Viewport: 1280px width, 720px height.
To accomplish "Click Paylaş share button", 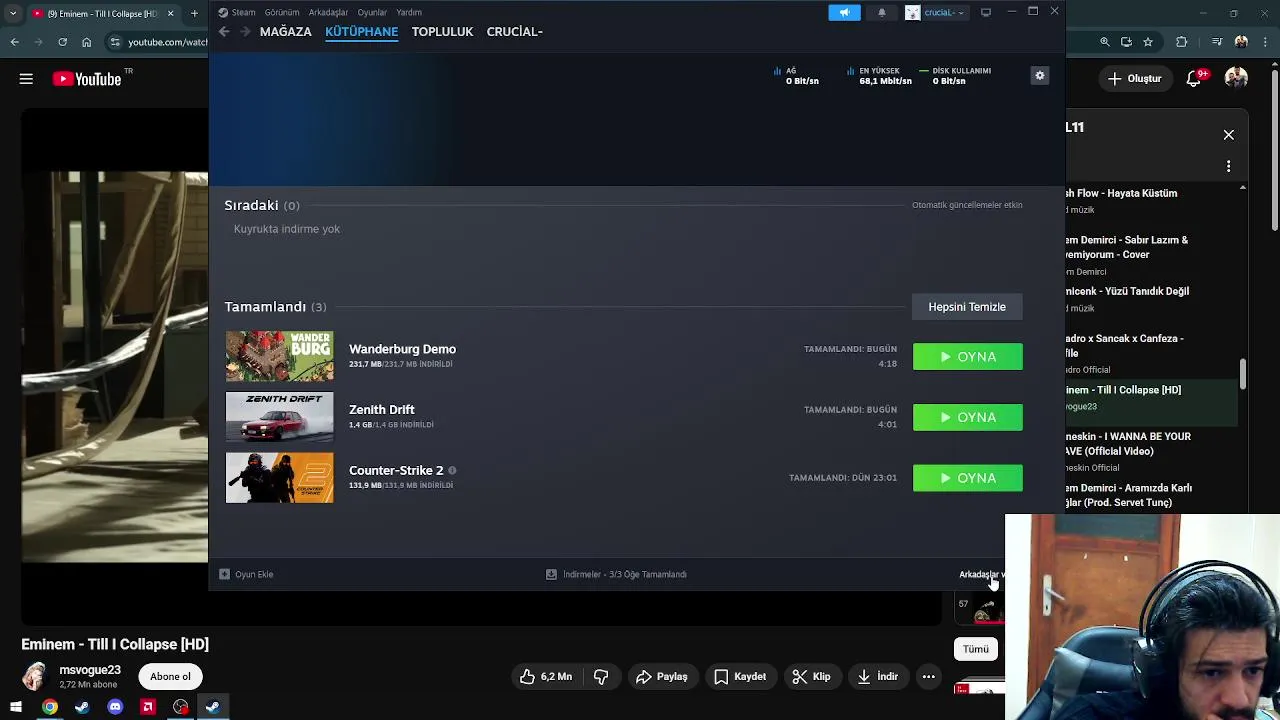I will click(x=662, y=677).
